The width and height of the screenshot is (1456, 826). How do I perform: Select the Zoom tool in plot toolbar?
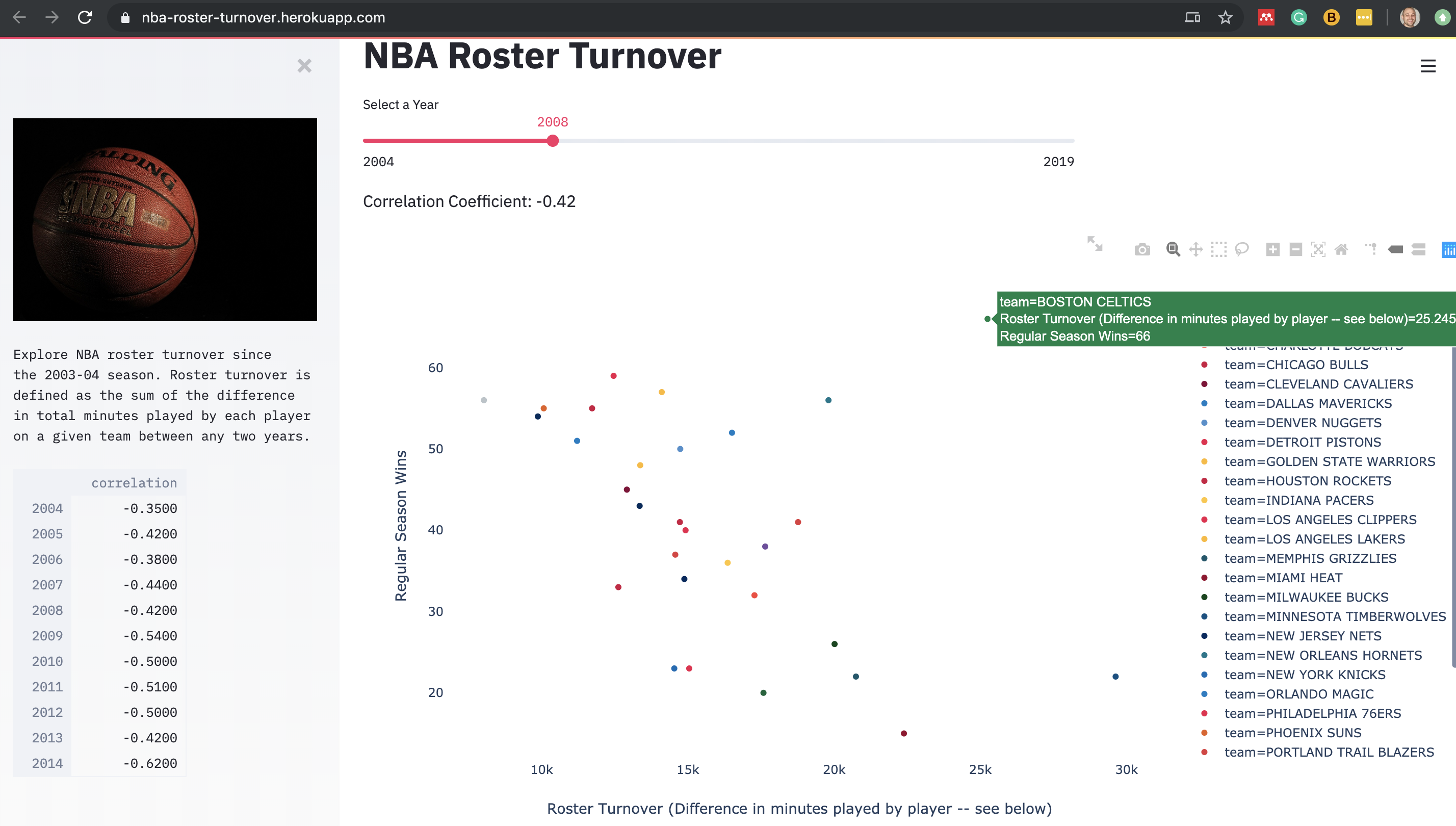[1173, 250]
